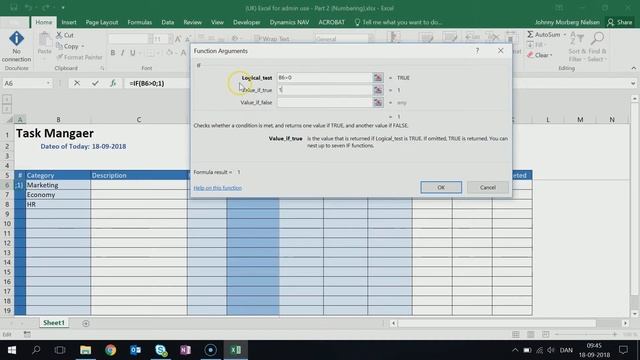Open Insert Function fx button
640x360 pixels.
click(113, 83)
